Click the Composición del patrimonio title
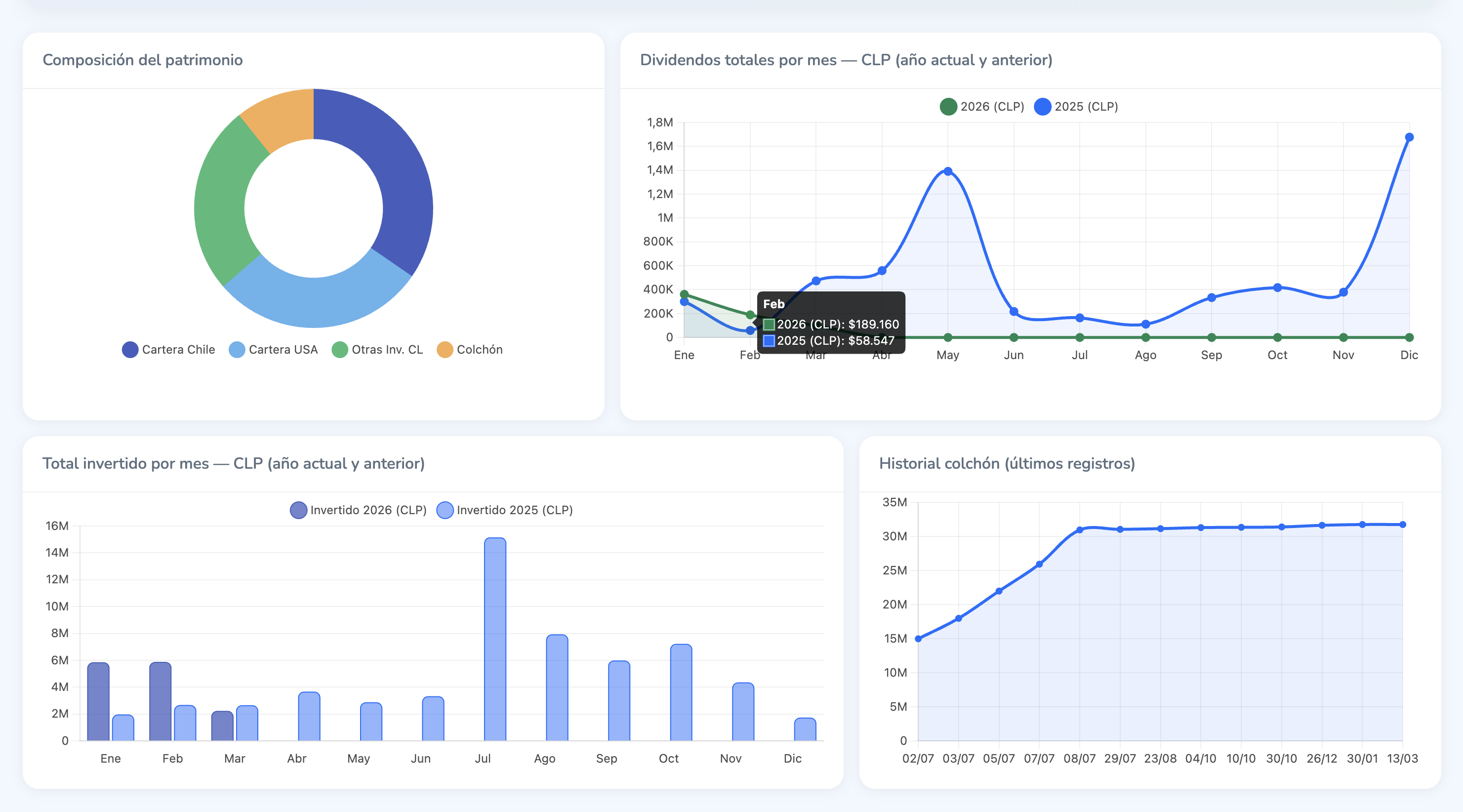The height and width of the screenshot is (812, 1463). point(143,60)
